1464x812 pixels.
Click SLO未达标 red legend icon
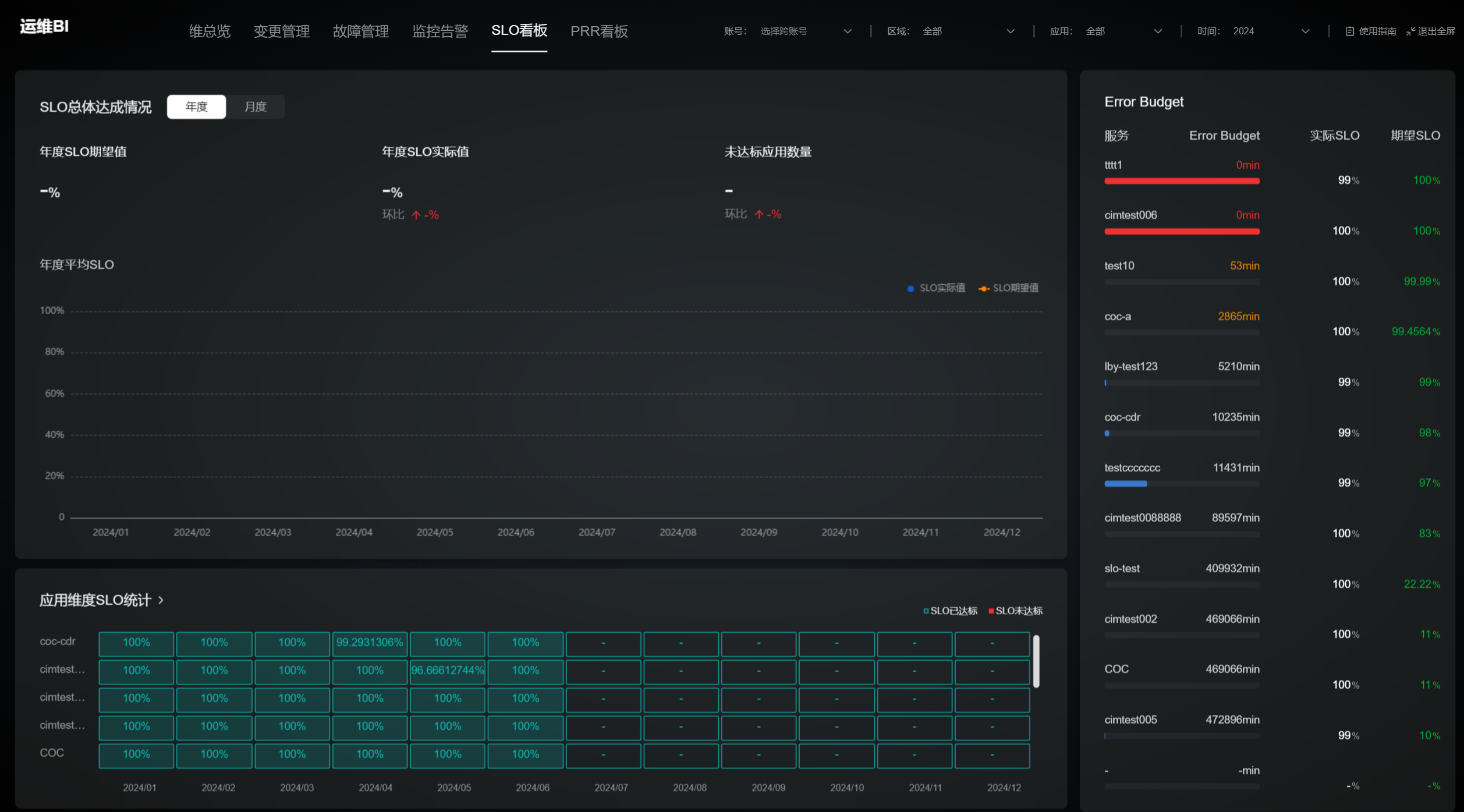point(991,611)
